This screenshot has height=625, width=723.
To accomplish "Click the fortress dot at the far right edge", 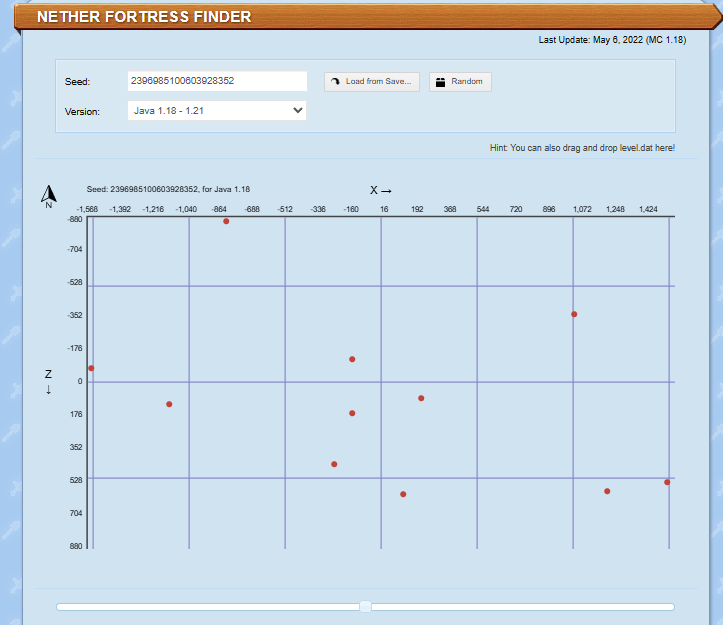I will (667, 482).
